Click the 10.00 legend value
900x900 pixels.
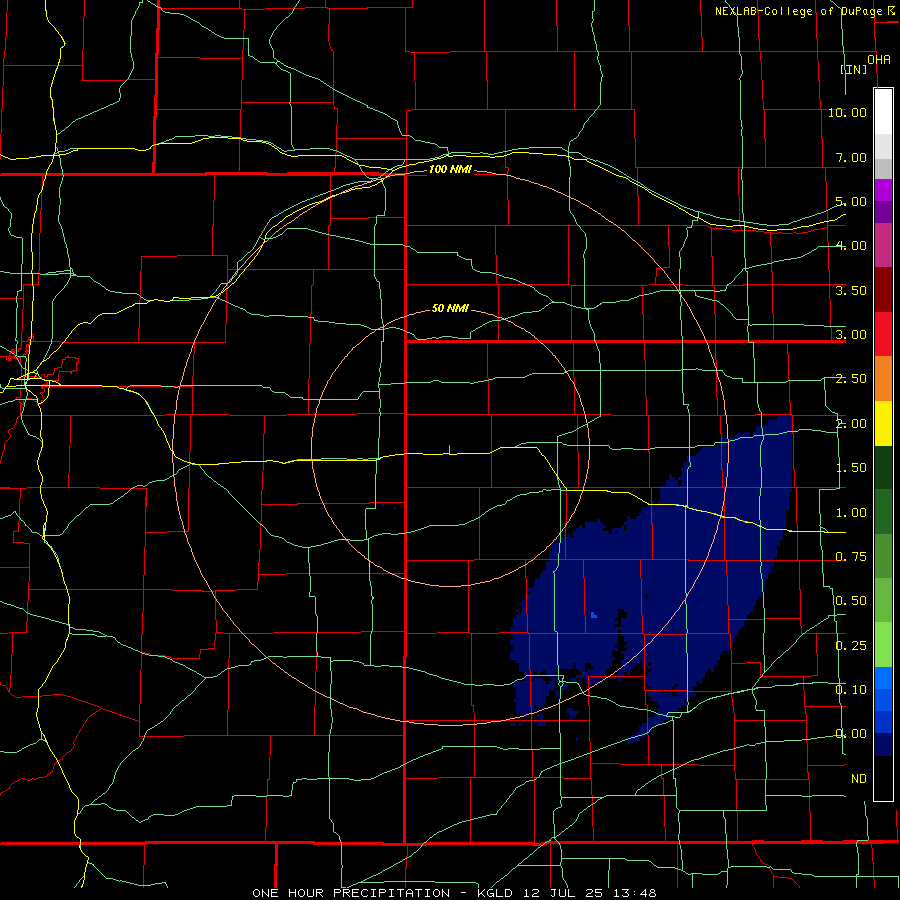(x=847, y=112)
